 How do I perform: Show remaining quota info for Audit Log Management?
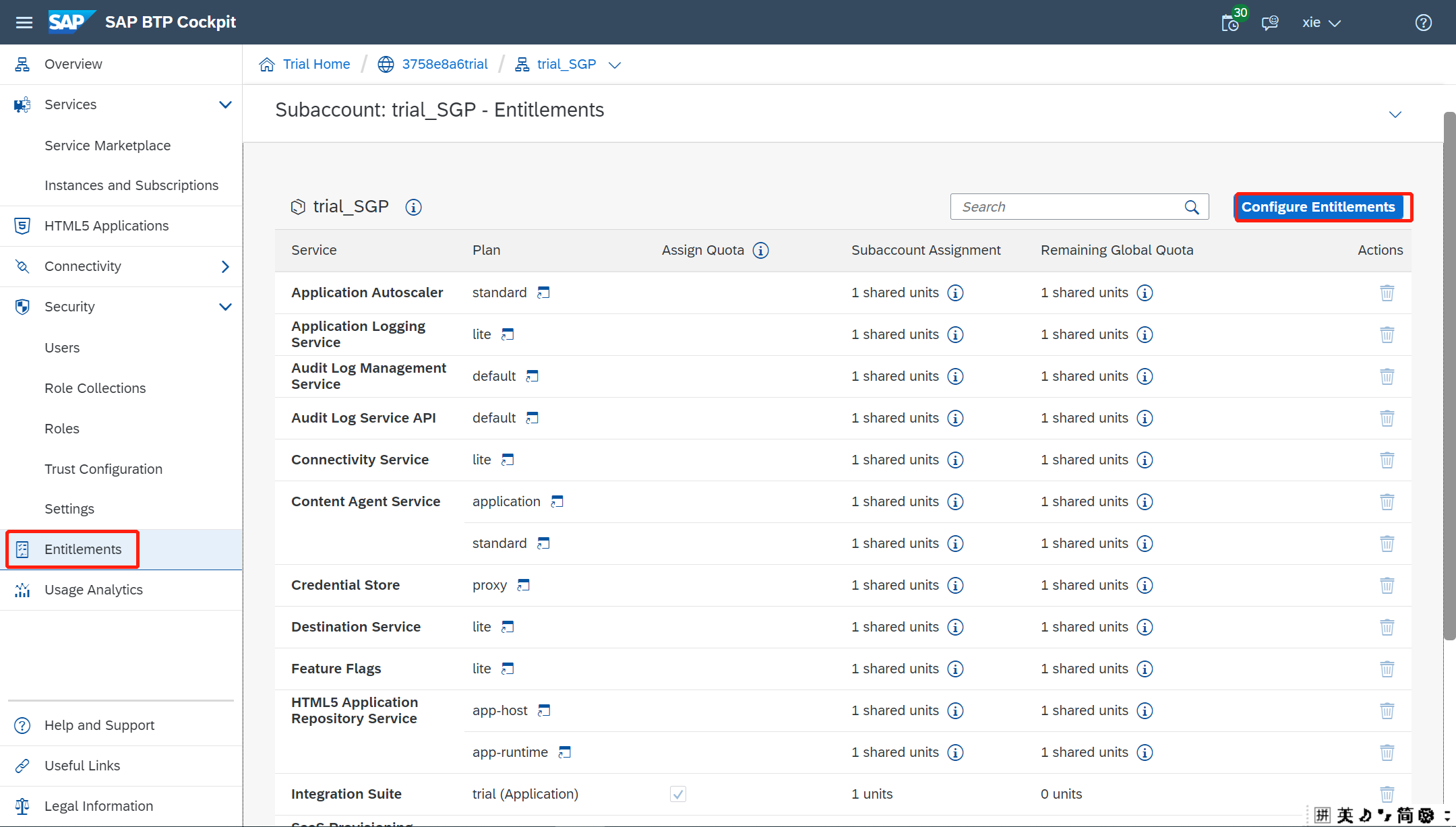pyautogui.click(x=1145, y=376)
